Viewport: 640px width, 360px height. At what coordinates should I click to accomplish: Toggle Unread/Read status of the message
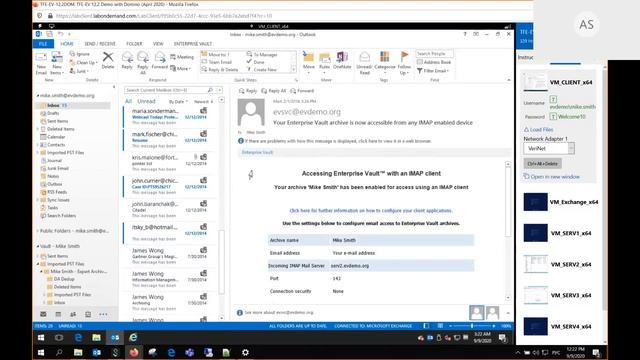click(x=364, y=63)
